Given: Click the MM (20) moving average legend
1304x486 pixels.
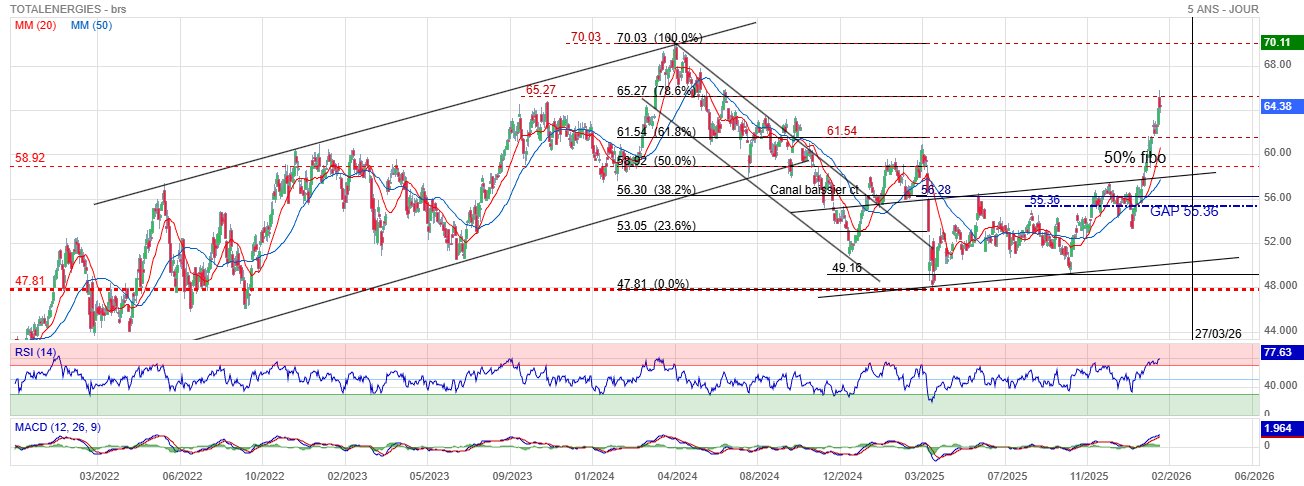Looking at the screenshot, I should (x=33, y=24).
